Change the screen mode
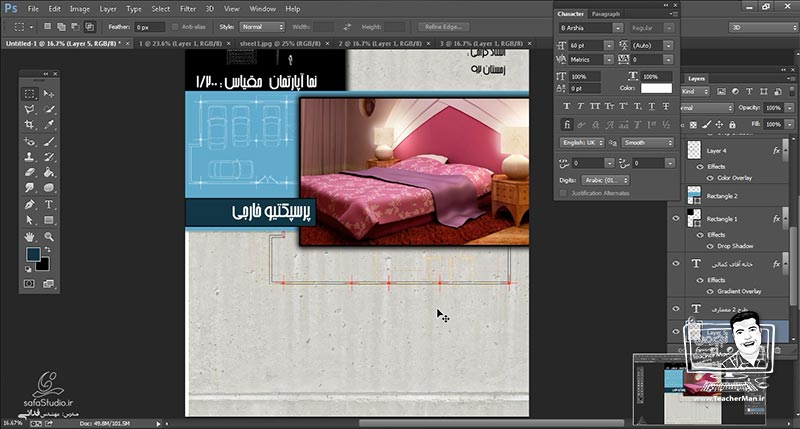The image size is (800, 429). coord(48,284)
